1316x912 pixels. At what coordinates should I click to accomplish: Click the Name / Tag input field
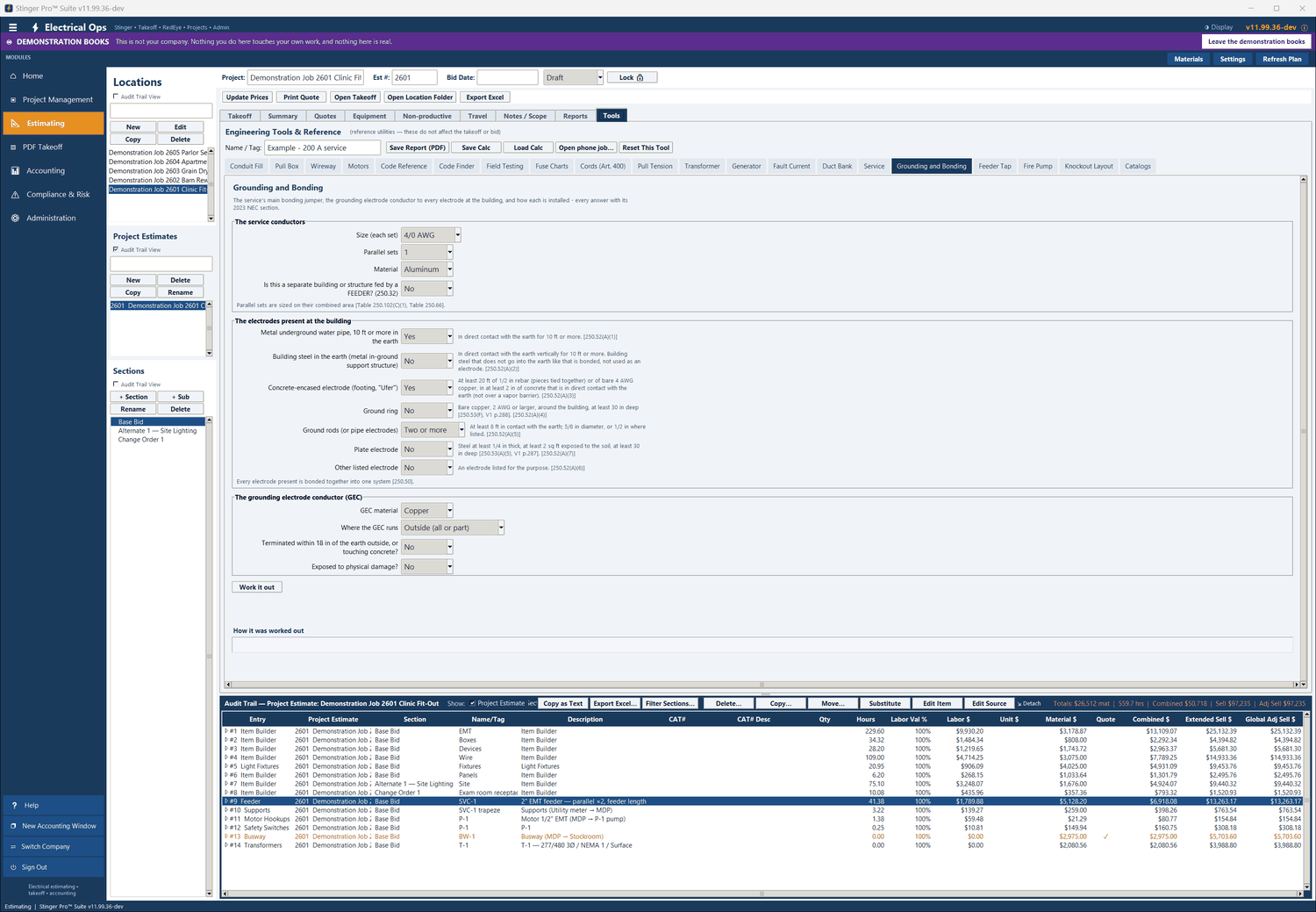click(x=323, y=147)
